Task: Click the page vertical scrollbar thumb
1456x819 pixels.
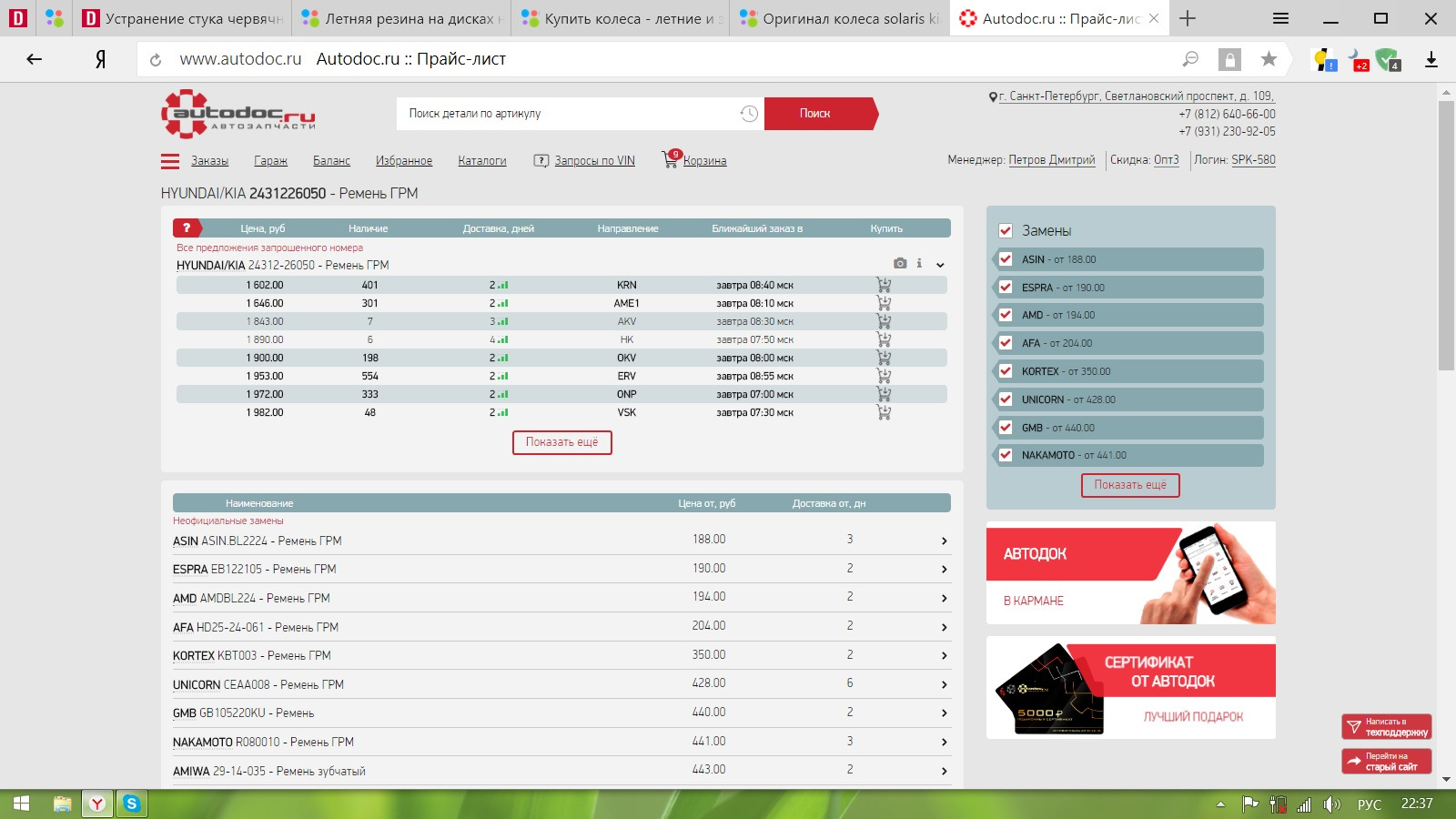Action: pos(1446,235)
